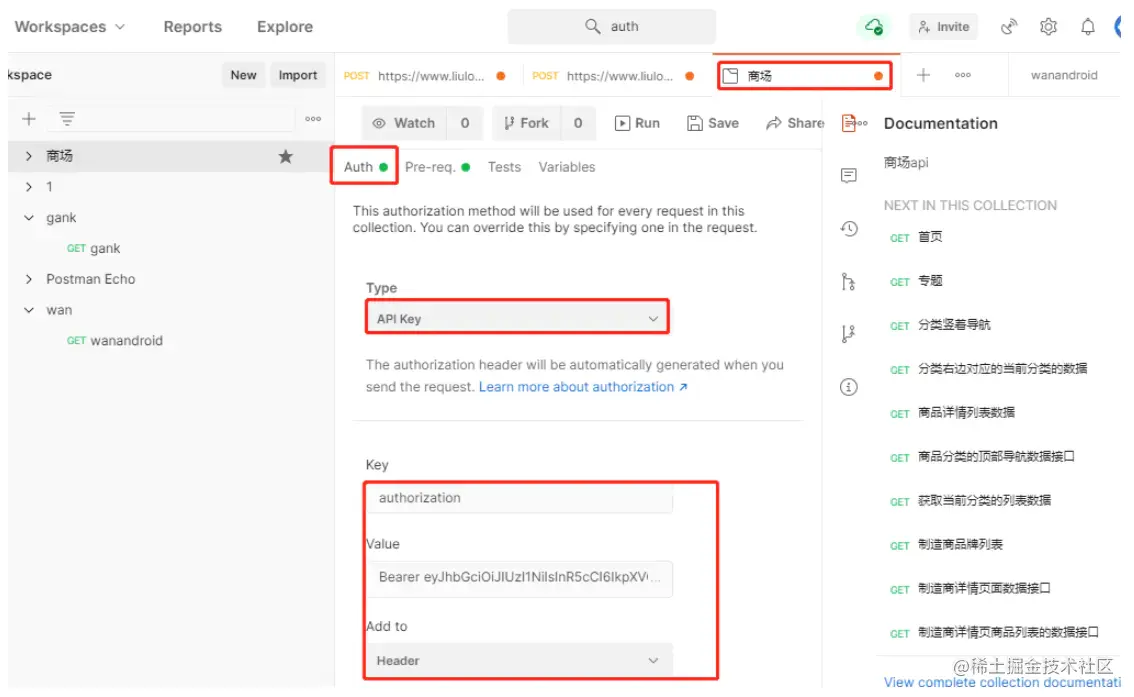Viewport: 1134px width, 697px height.
Task: Fork the collection with Fork button
Action: (526, 123)
